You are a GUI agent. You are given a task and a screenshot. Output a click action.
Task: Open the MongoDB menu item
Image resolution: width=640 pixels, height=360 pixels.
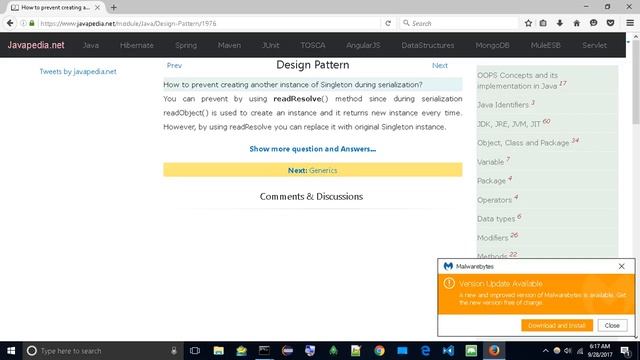[x=492, y=45]
